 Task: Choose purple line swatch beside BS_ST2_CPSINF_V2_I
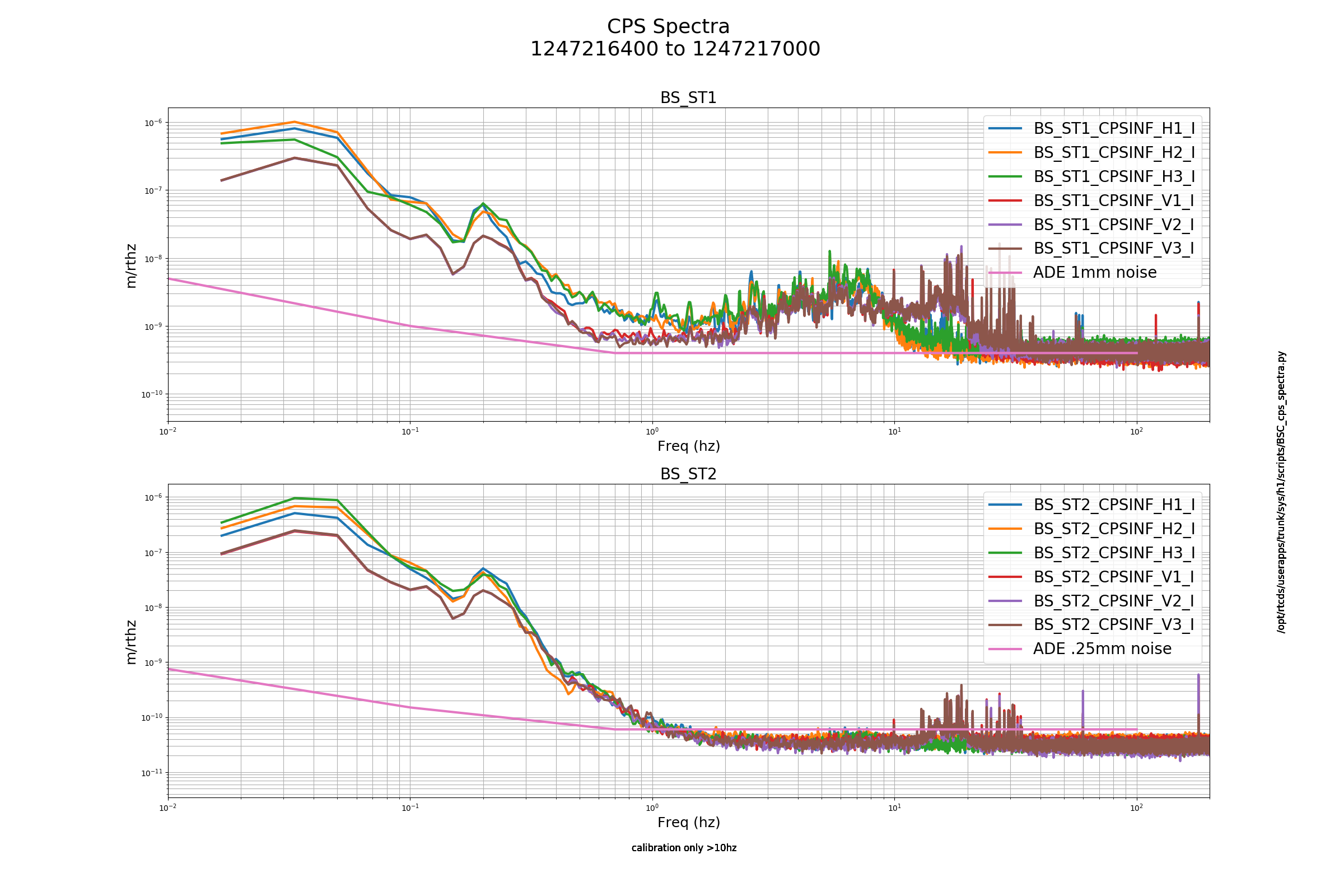[1005, 601]
